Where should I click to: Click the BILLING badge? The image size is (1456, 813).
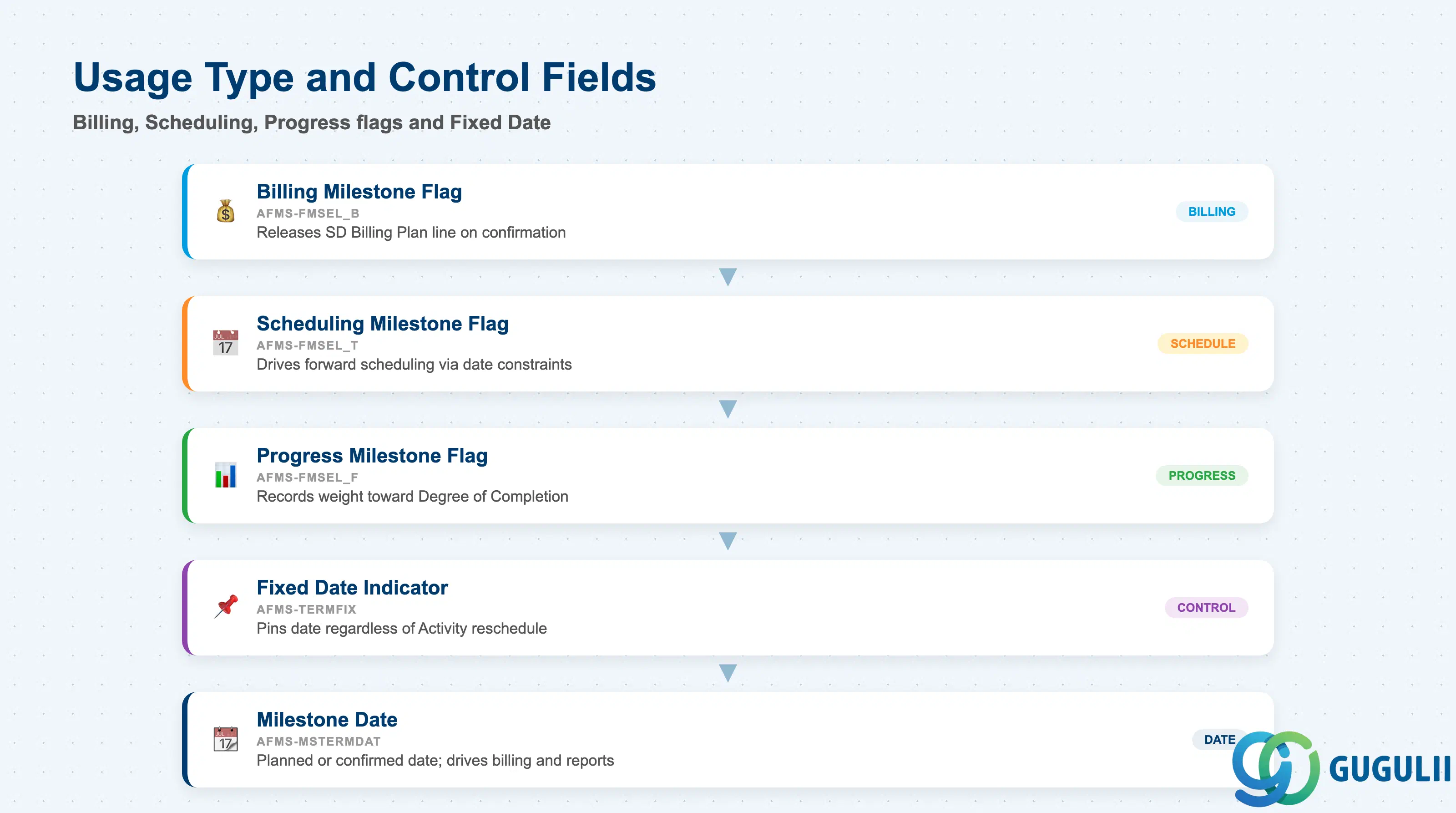1212,212
